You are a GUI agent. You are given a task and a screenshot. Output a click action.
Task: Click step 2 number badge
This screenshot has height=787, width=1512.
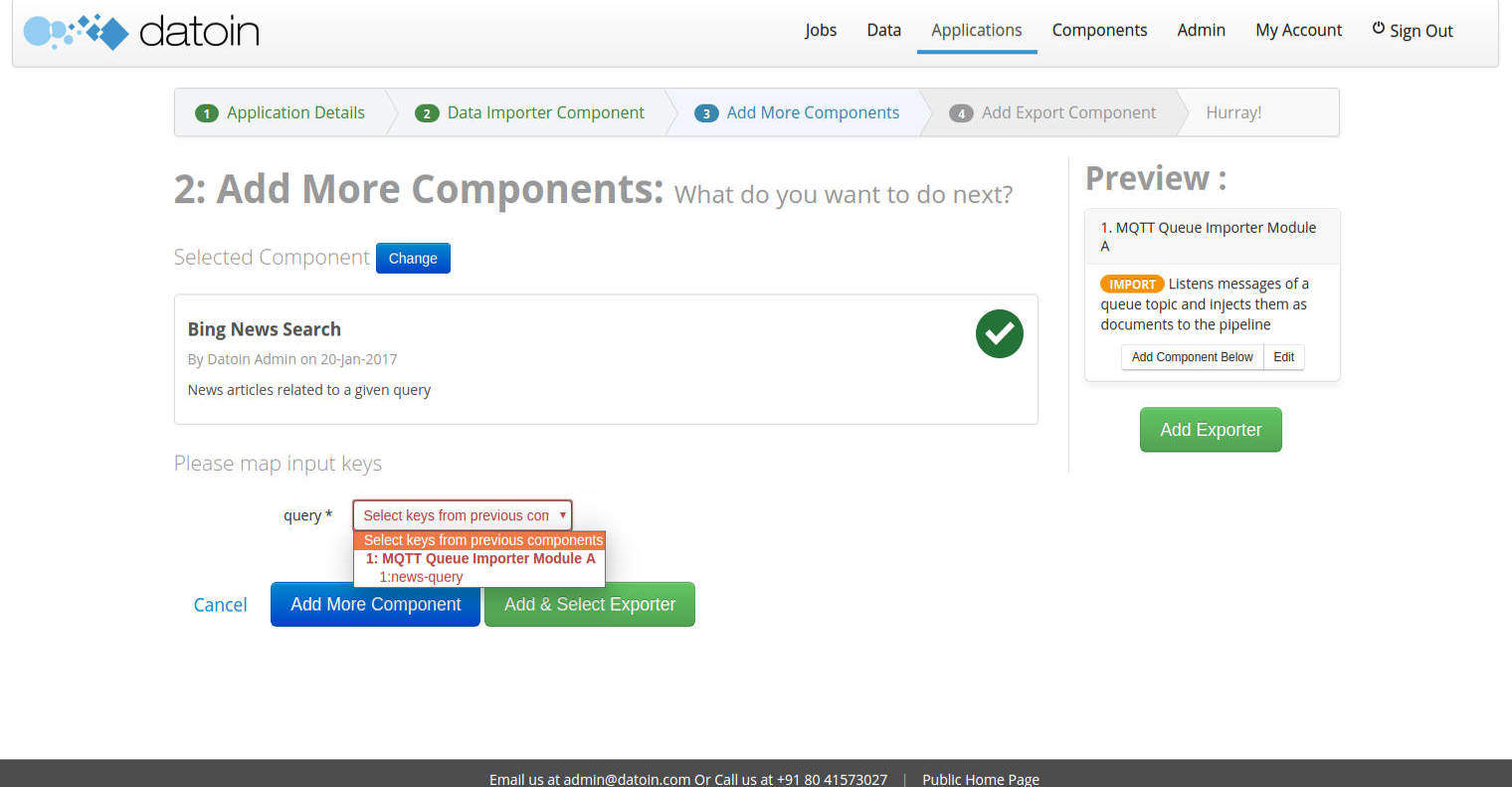point(427,113)
